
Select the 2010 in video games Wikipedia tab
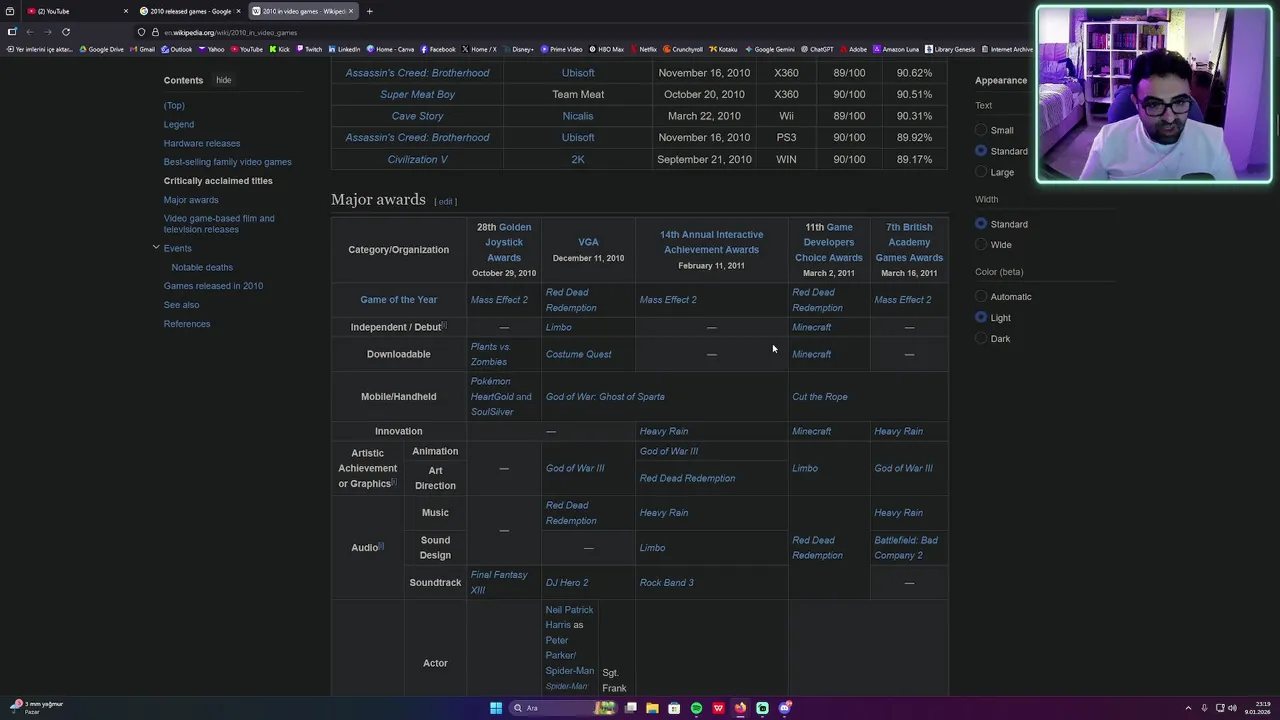302,11
